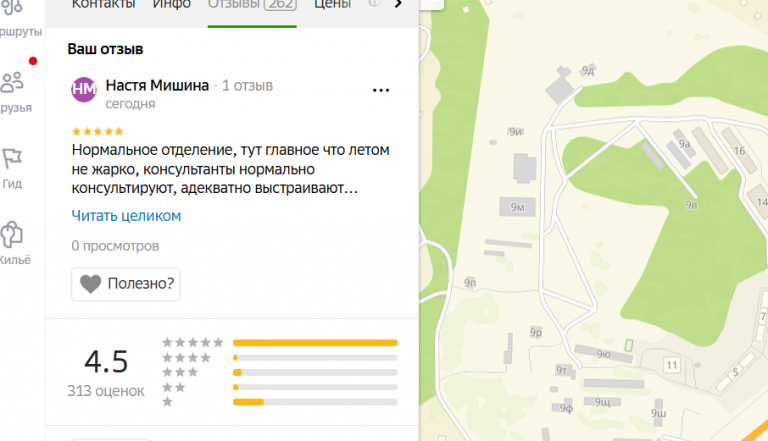Click the tabs scroll-right chevron
768x441 pixels.
(x=398, y=4)
